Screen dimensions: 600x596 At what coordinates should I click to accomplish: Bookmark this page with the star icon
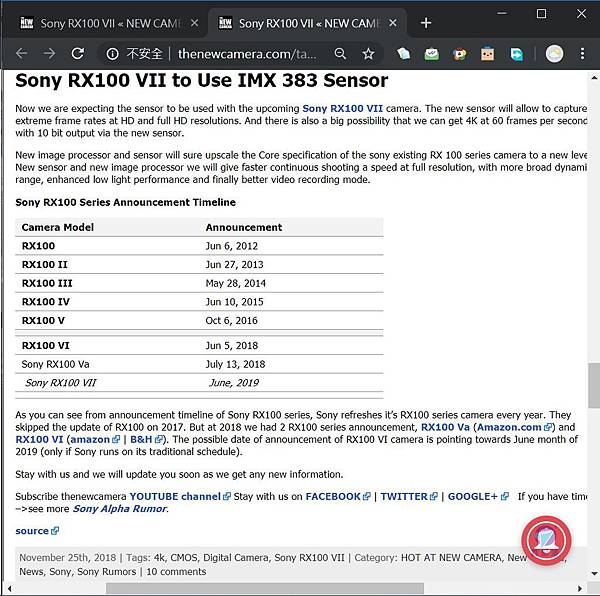pyautogui.click(x=368, y=54)
